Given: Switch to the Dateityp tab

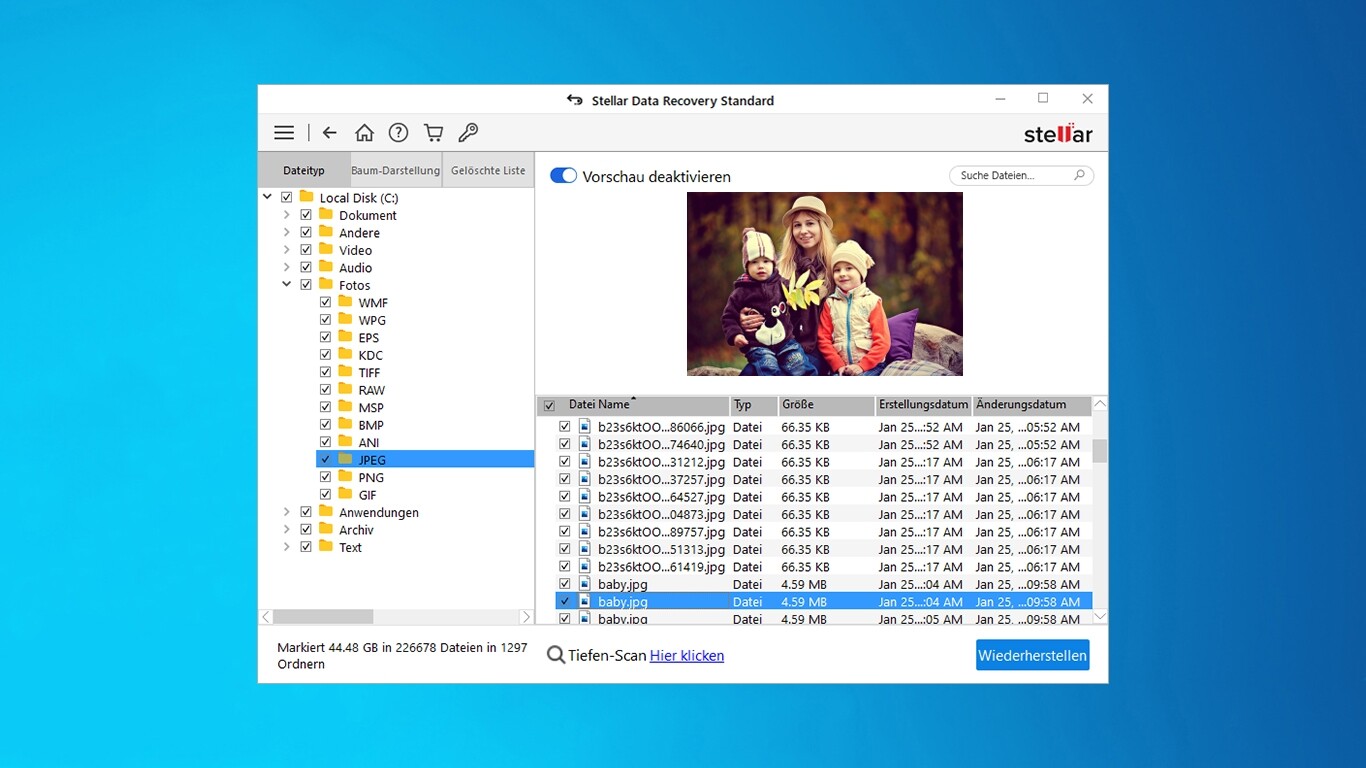Looking at the screenshot, I should click(x=304, y=170).
